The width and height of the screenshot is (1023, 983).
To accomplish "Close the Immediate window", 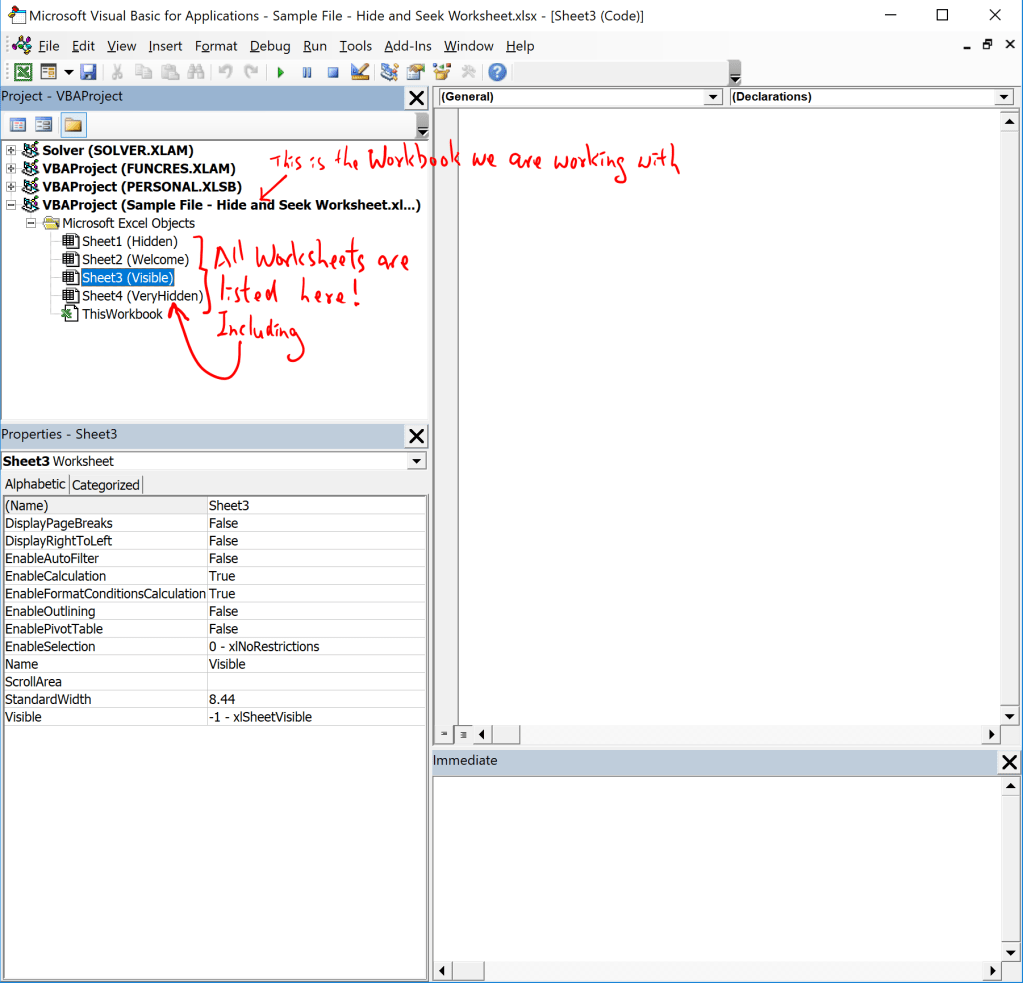I will coord(1007,762).
